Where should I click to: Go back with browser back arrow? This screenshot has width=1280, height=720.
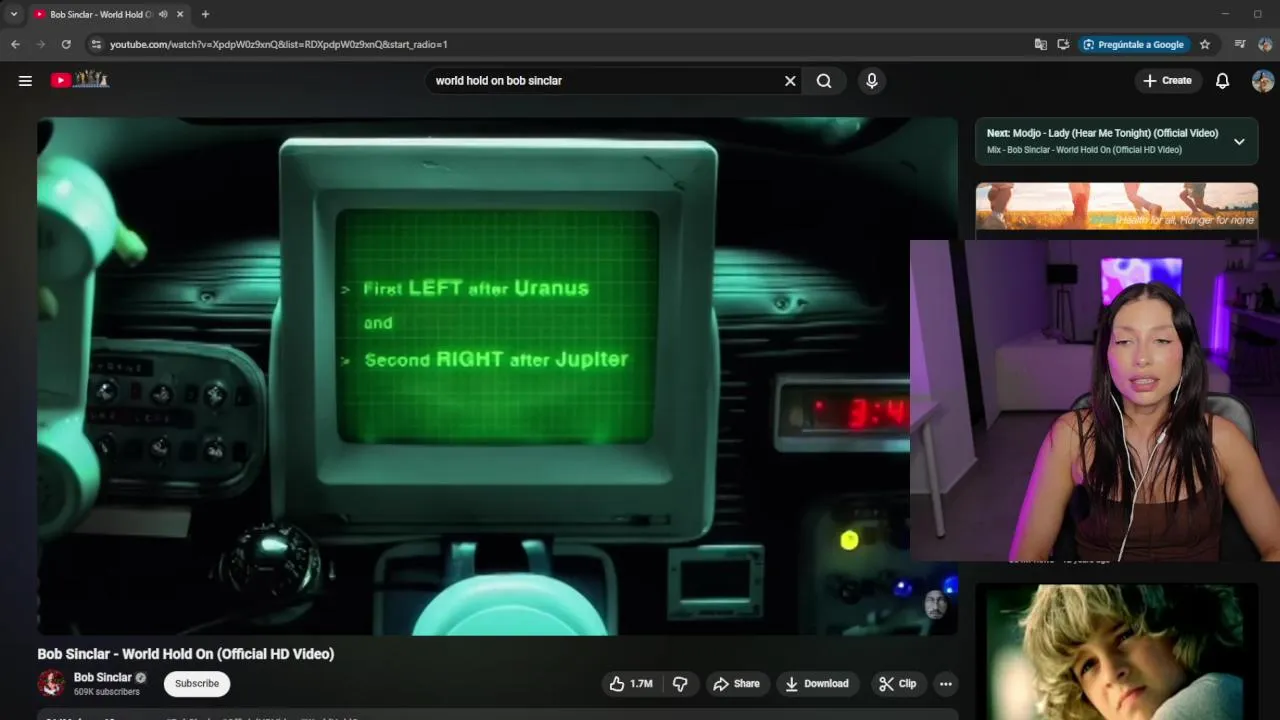[x=15, y=44]
